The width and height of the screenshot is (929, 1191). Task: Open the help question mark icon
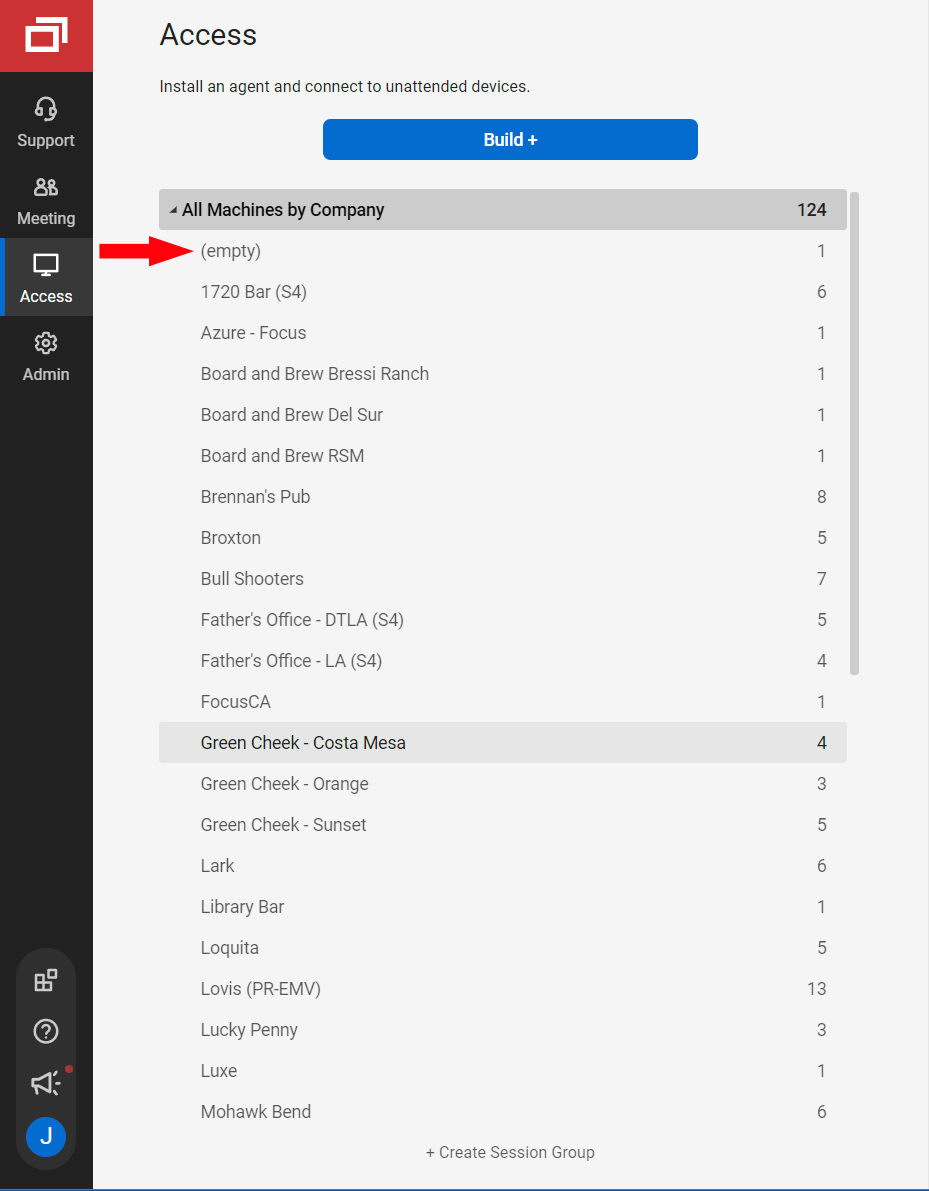[46, 1031]
